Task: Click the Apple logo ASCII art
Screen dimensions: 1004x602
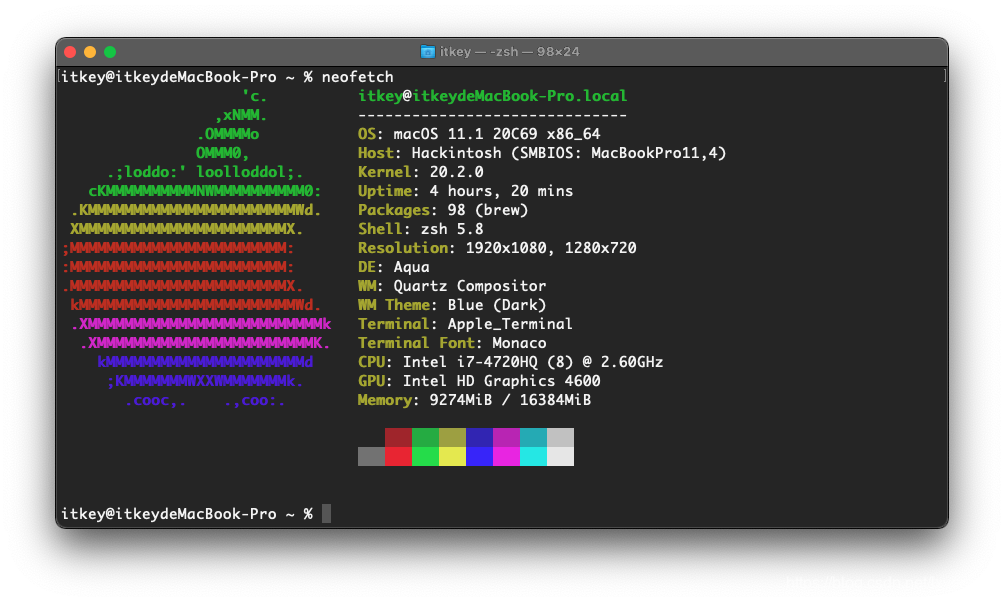Action: (197, 248)
